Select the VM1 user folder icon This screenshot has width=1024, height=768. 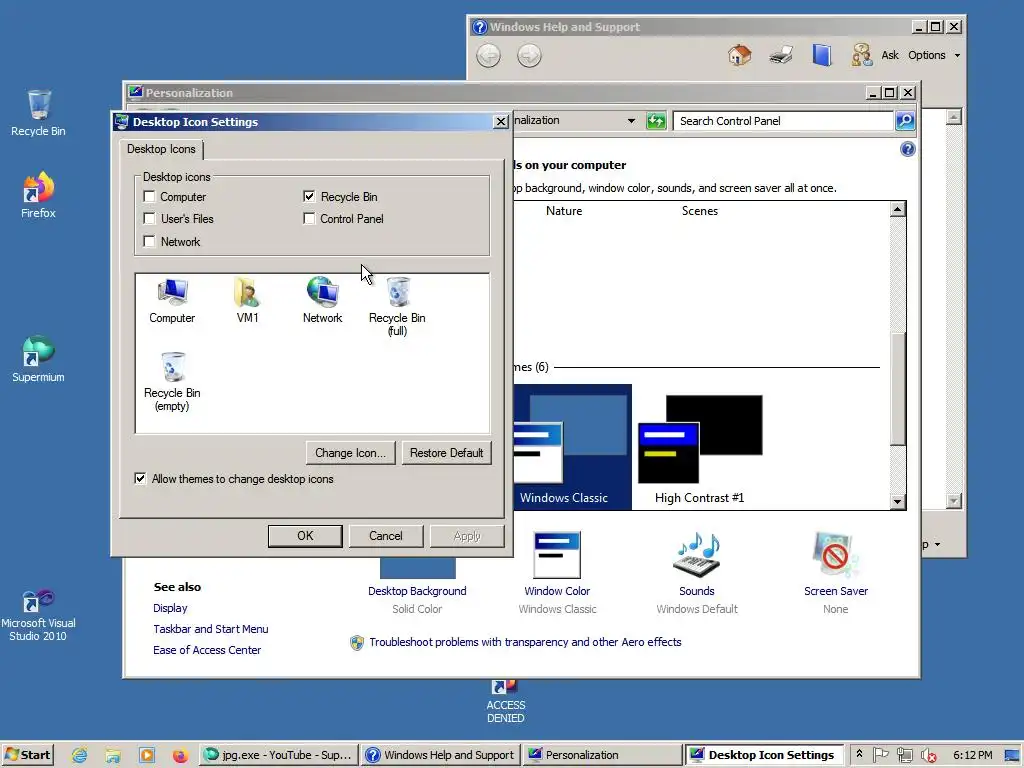(x=247, y=300)
